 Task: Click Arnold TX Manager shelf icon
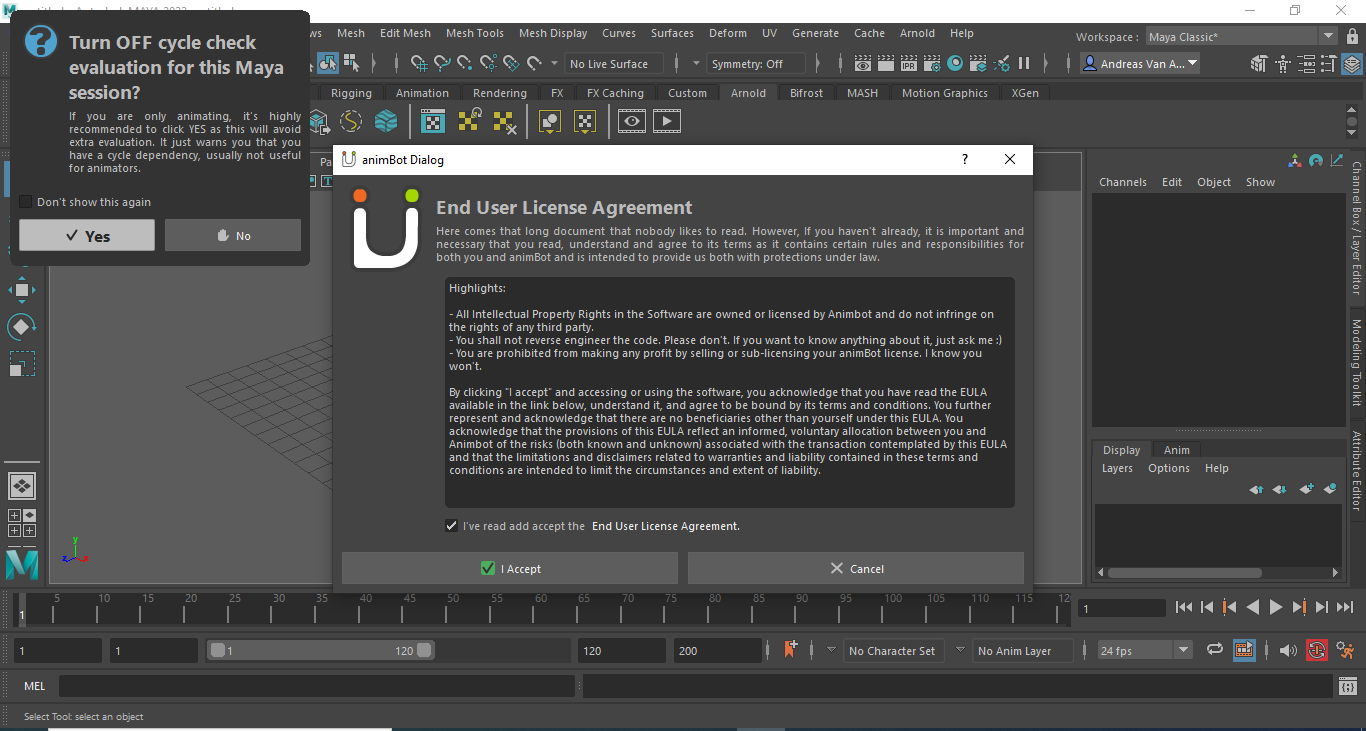tap(433, 122)
